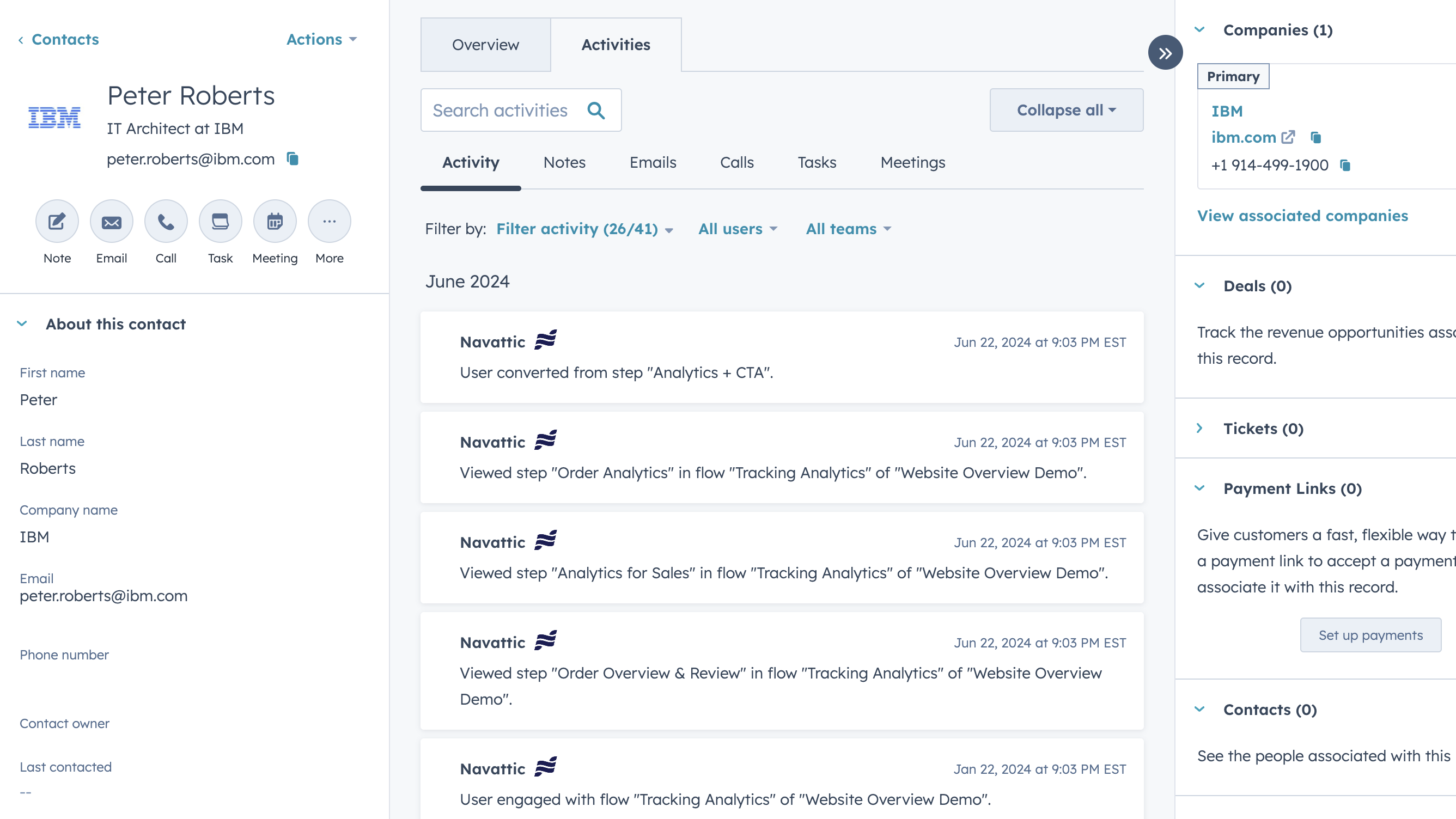1456x819 pixels.
Task: Collapse the About this contact section
Action: pos(22,324)
